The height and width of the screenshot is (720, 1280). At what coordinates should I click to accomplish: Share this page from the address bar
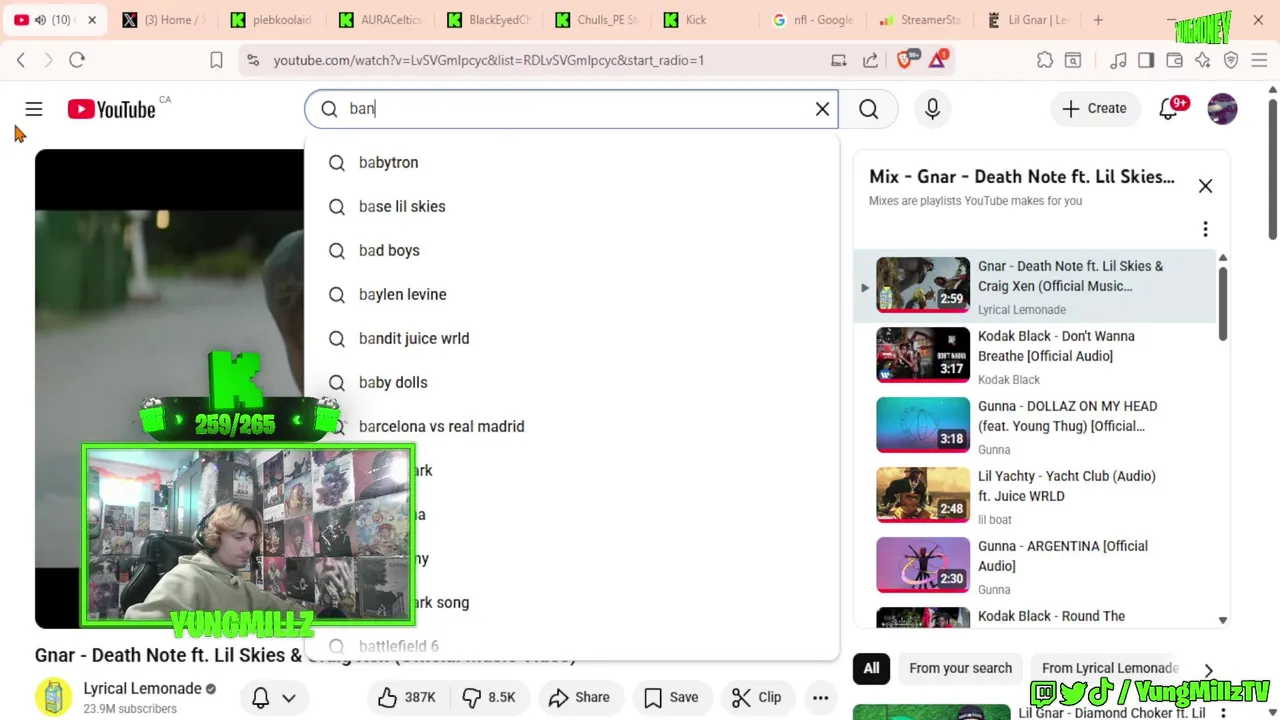[x=870, y=60]
